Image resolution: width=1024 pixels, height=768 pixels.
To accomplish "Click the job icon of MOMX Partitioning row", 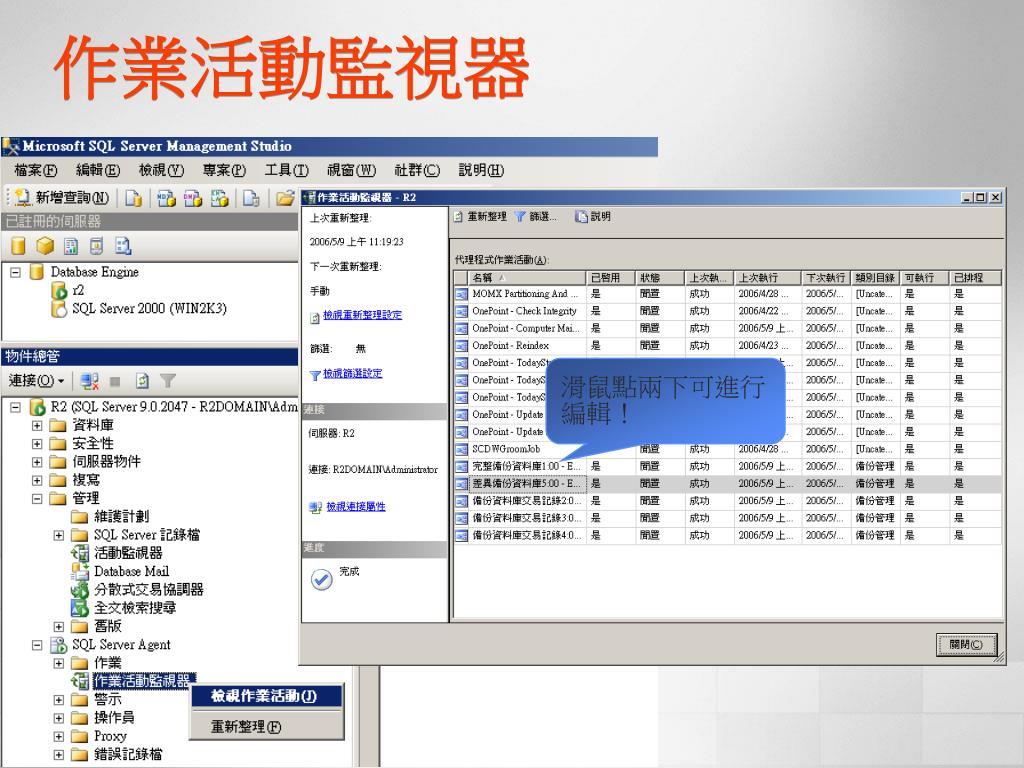I will [462, 294].
